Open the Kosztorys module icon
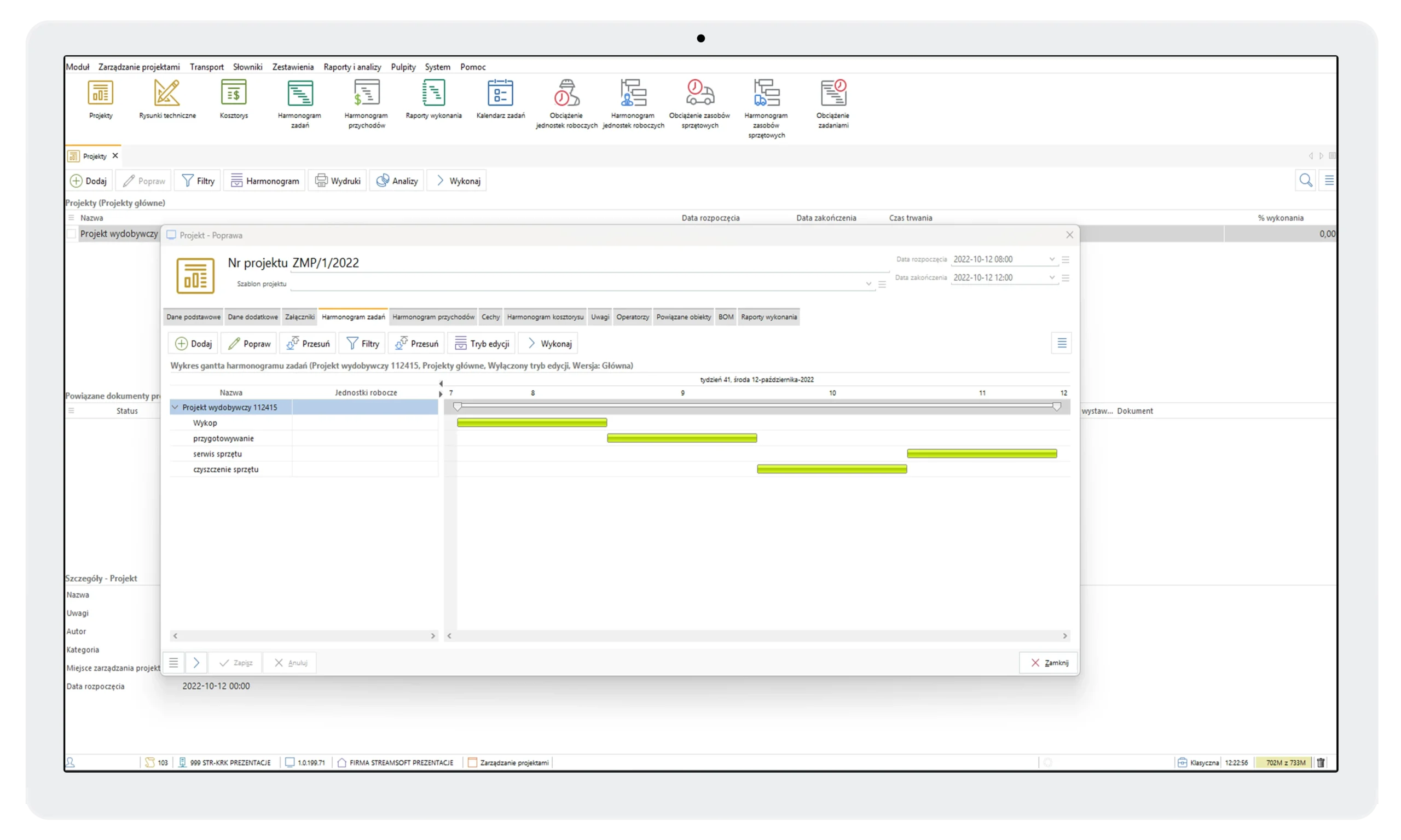Viewport: 1401px width, 840px height. [234, 93]
